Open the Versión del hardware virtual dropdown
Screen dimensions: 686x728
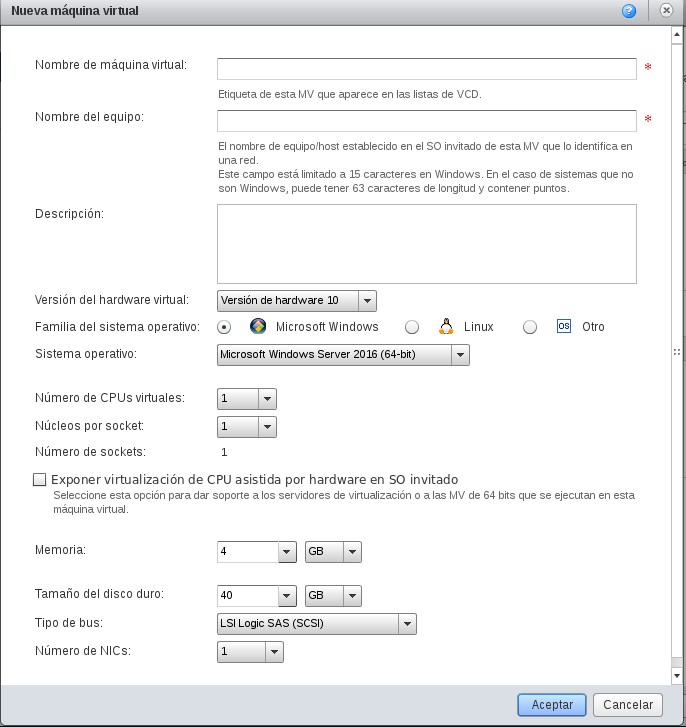[x=367, y=301]
